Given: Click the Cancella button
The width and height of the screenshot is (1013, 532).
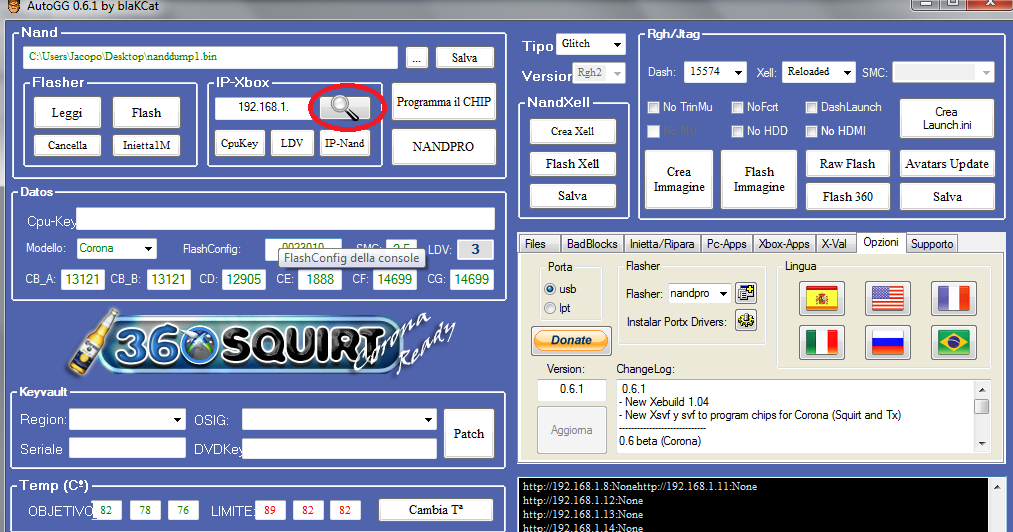Looking at the screenshot, I should tap(67, 145).
